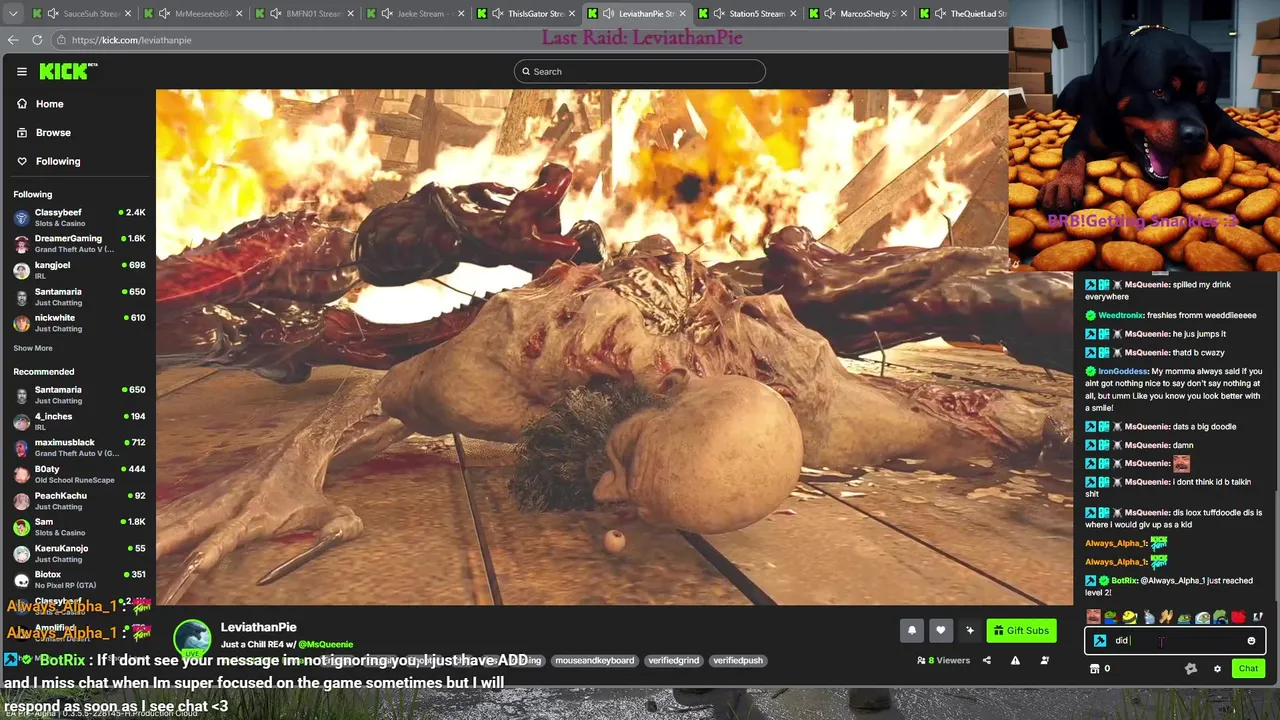Switch to the SauceSuh Stream tab
This screenshot has width=1280, height=720.
81,14
